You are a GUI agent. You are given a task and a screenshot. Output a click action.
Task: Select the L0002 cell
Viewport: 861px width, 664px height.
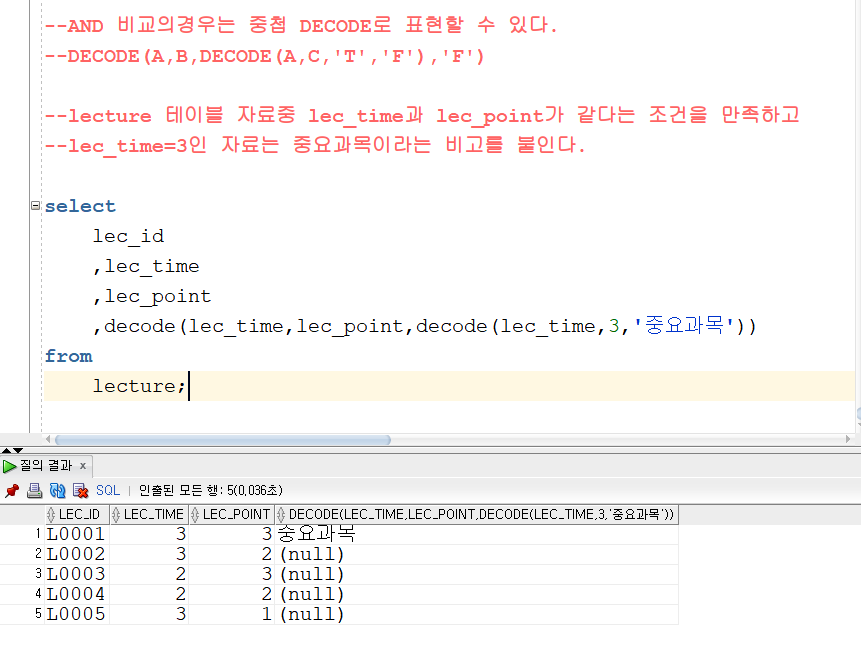click(76, 554)
